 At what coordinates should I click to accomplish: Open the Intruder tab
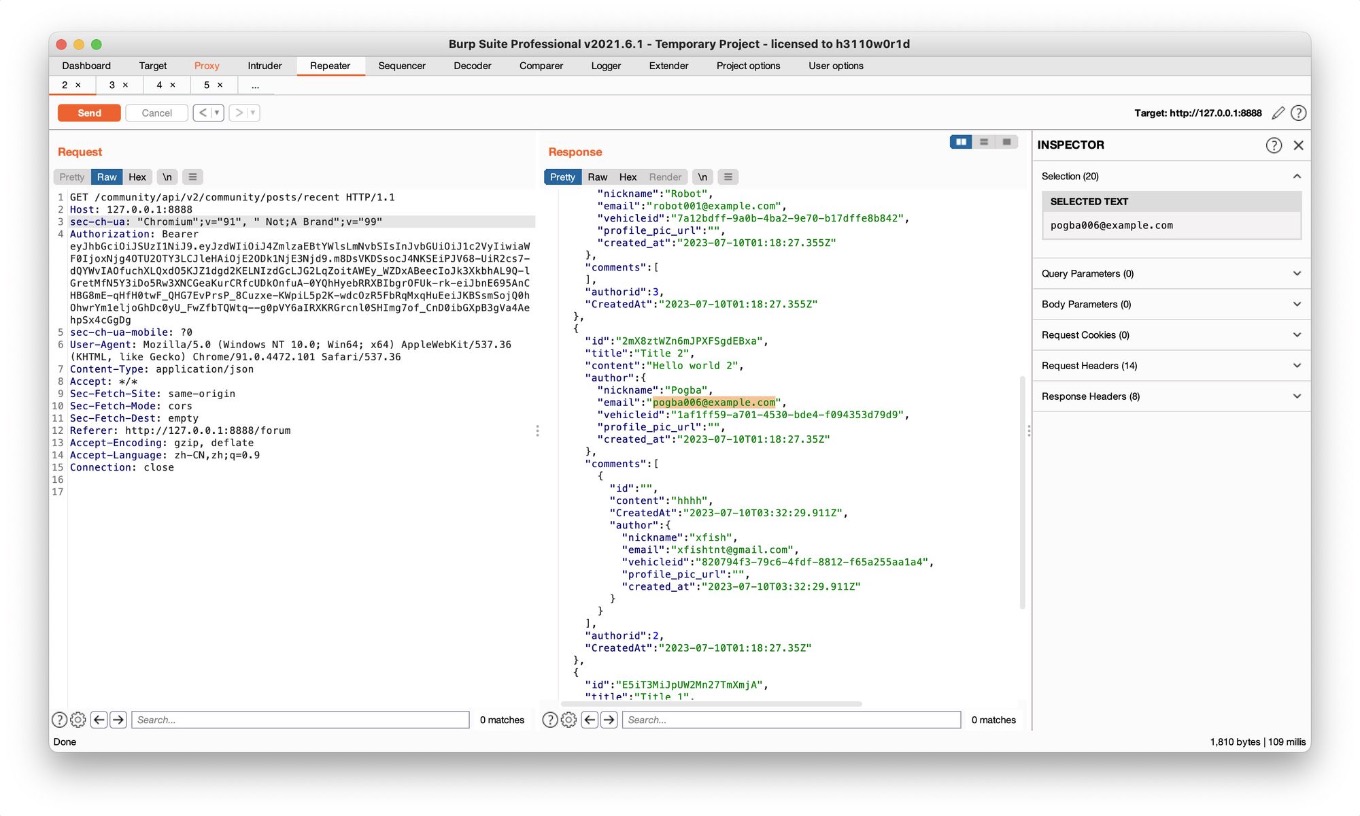coord(265,66)
